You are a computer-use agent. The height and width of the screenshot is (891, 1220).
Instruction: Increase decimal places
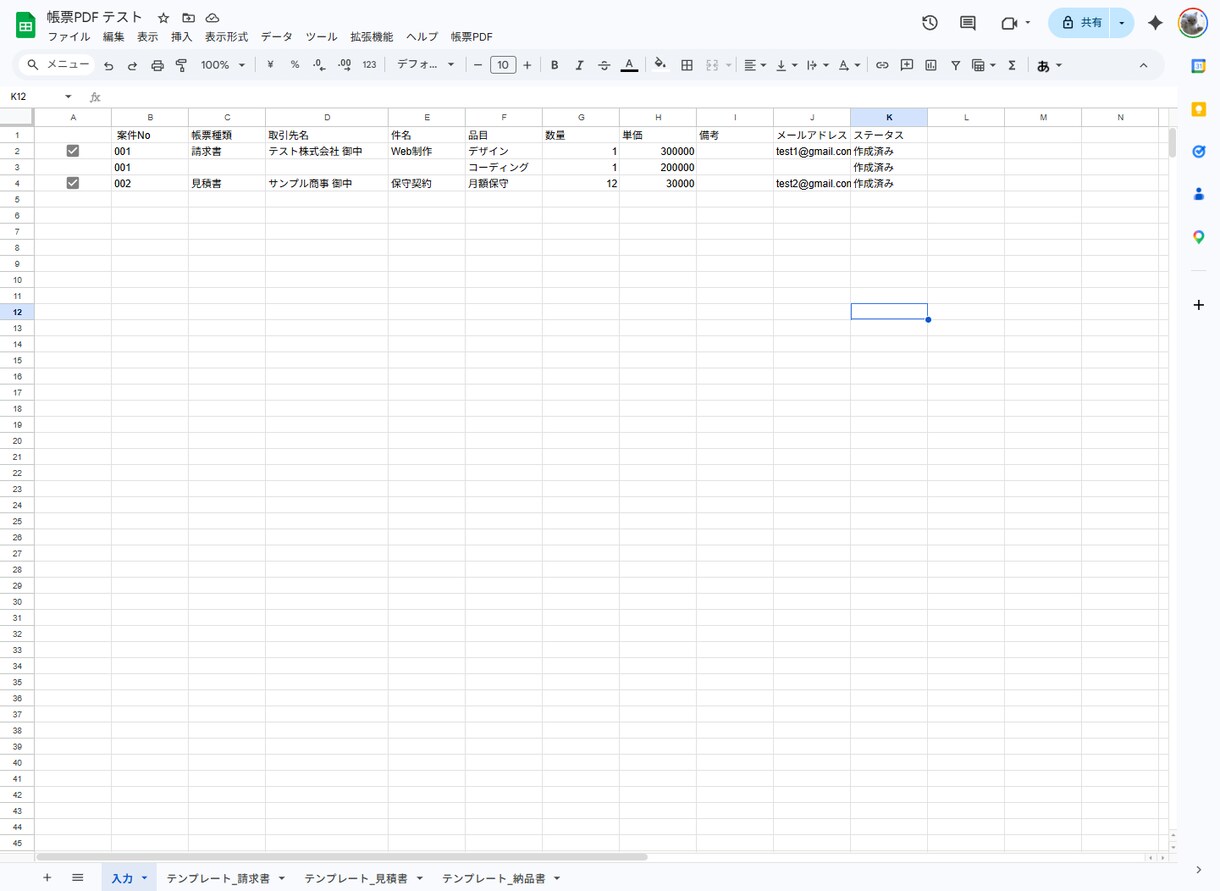(344, 65)
